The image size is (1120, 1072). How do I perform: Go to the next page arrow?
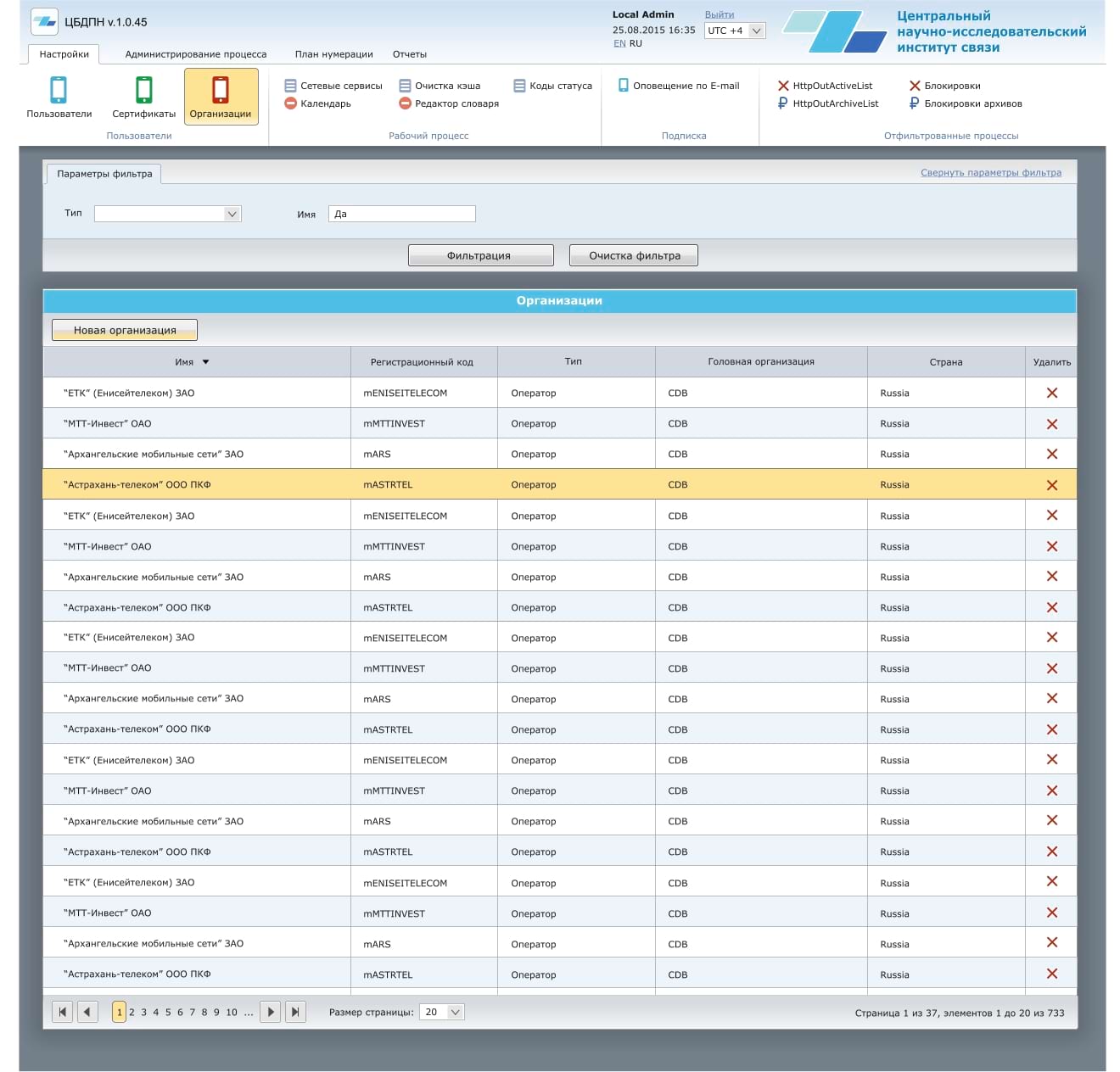click(x=270, y=1012)
